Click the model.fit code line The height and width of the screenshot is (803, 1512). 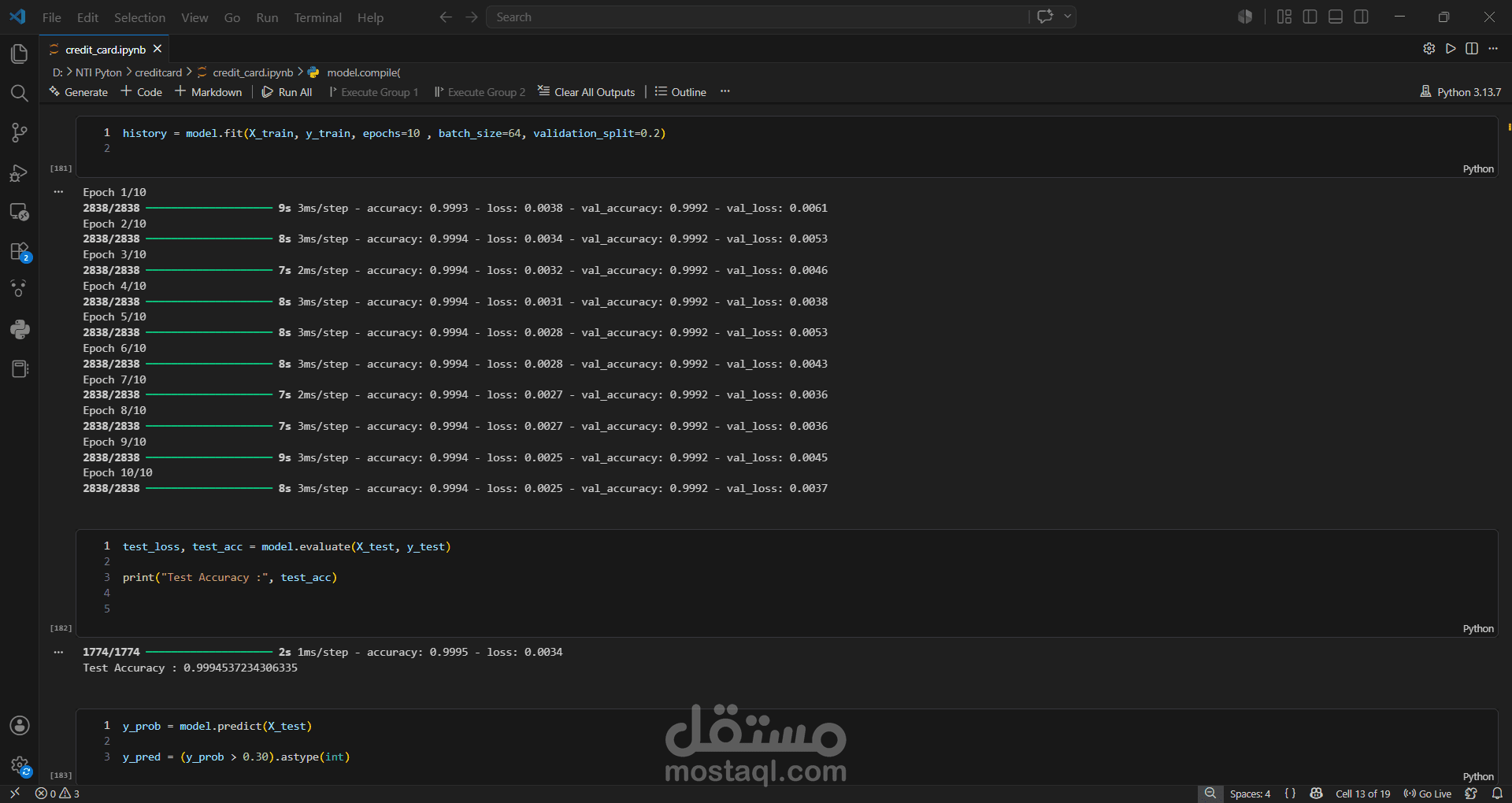[x=394, y=133]
